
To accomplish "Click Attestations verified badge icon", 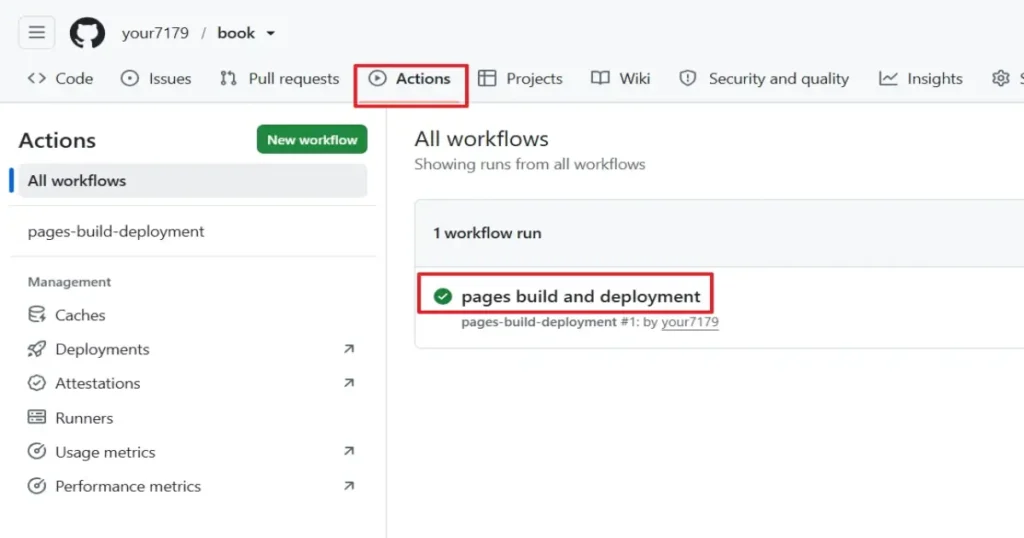I will [x=37, y=383].
